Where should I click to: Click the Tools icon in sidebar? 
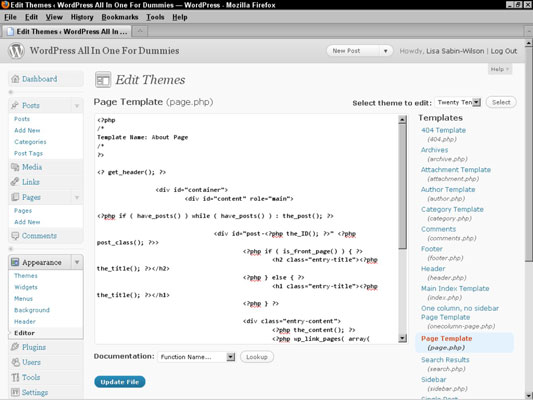(x=15, y=377)
